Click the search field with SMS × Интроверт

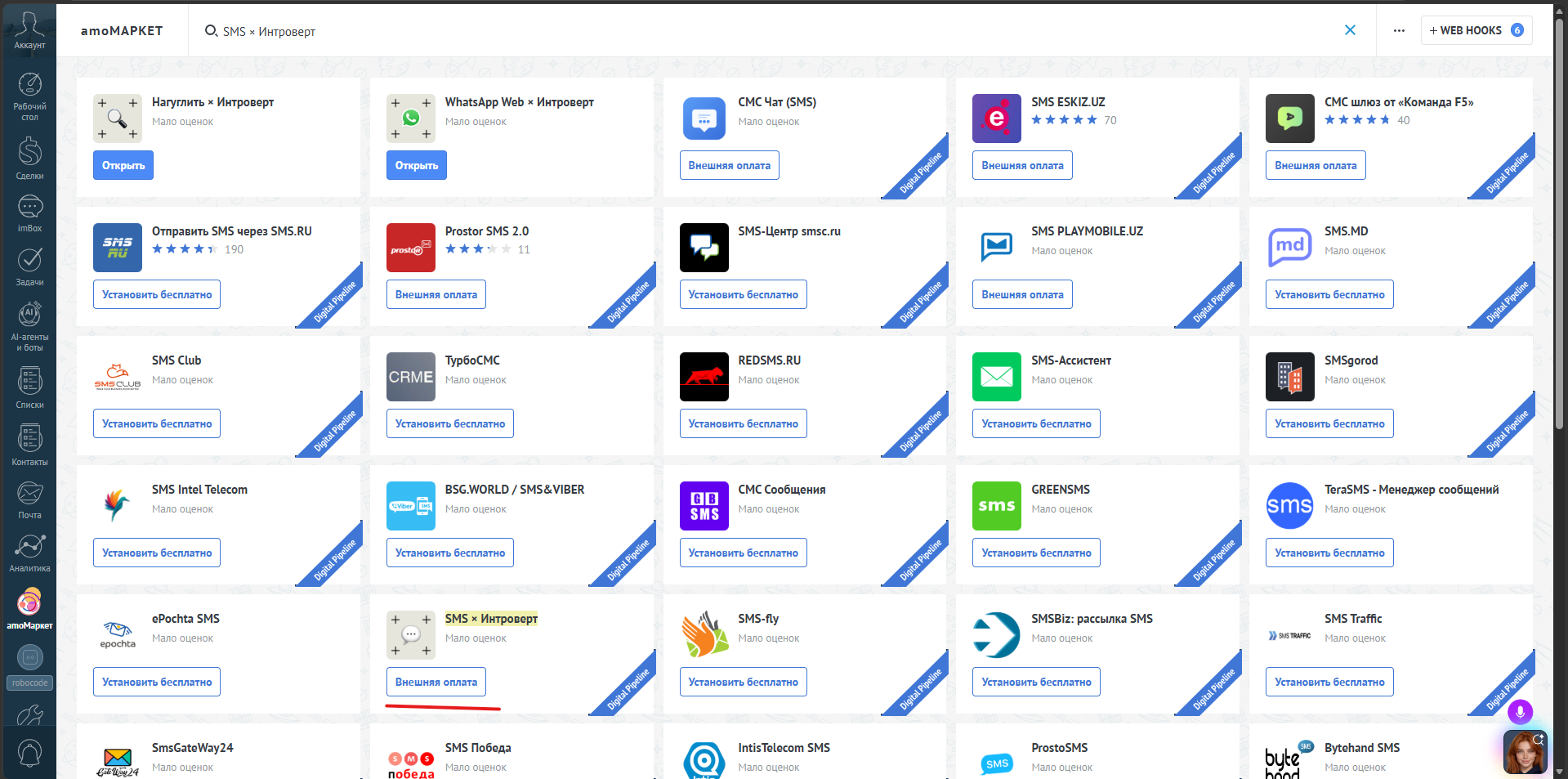(768, 31)
